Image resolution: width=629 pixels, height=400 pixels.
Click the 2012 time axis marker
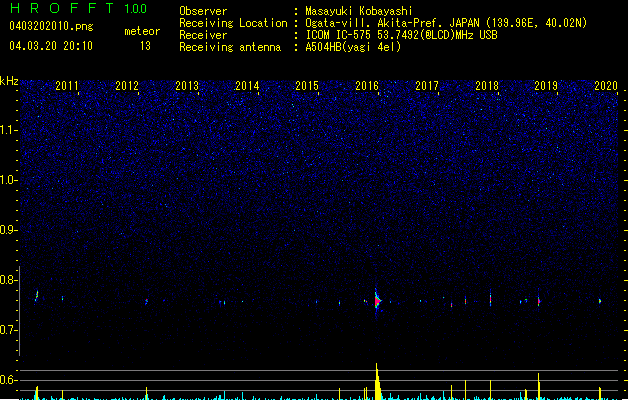pos(127,86)
